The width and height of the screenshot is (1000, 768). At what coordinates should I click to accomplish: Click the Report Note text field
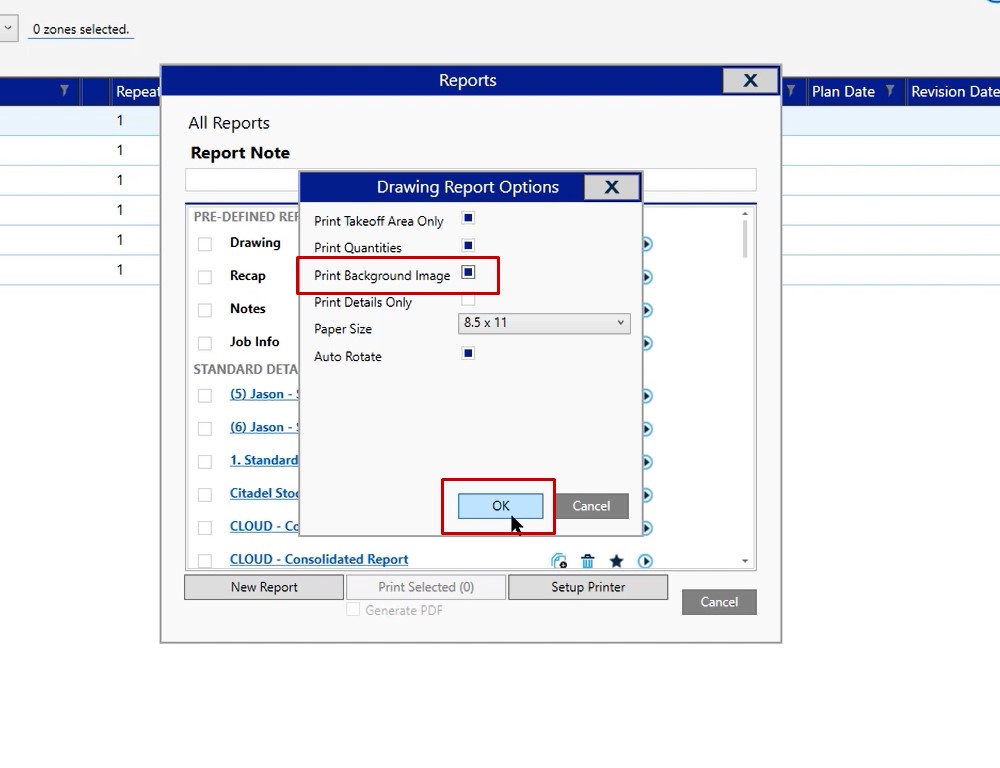pyautogui.click(x=470, y=180)
